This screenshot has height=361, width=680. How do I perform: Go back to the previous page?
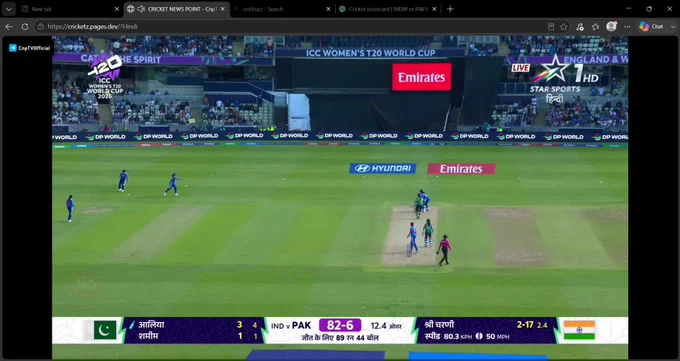(9, 26)
